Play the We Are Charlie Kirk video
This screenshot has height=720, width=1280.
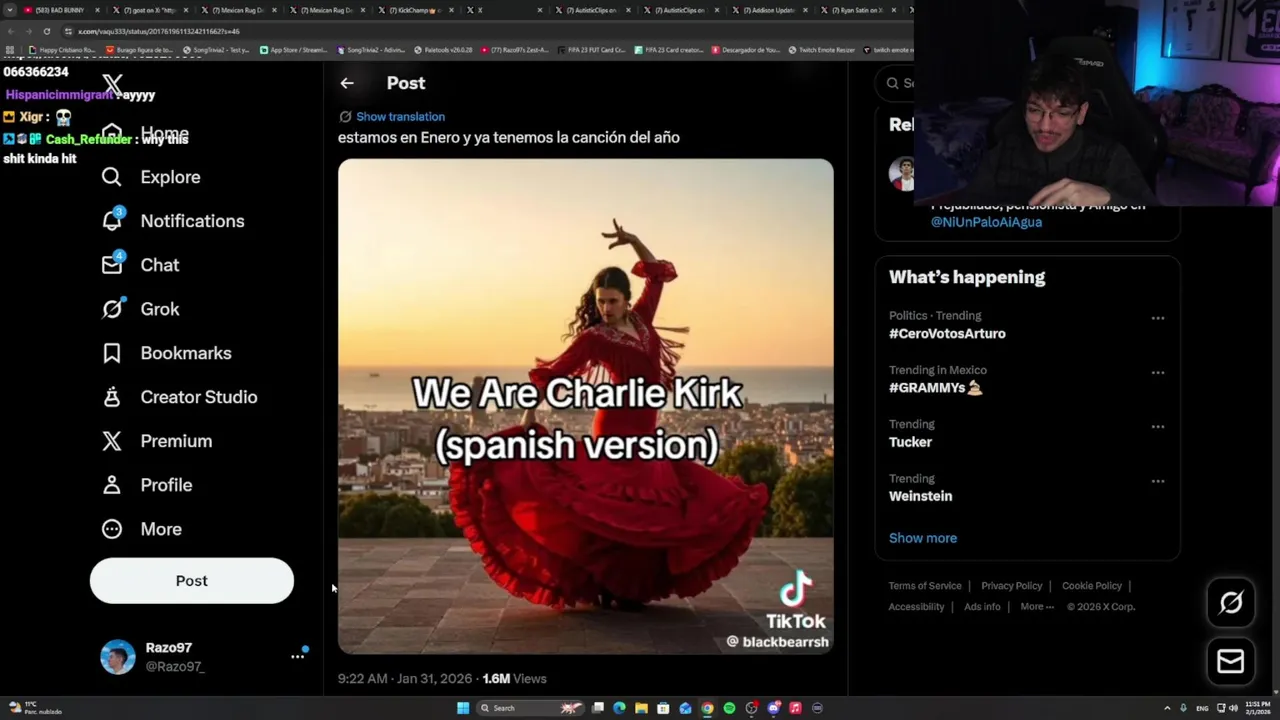coord(585,406)
